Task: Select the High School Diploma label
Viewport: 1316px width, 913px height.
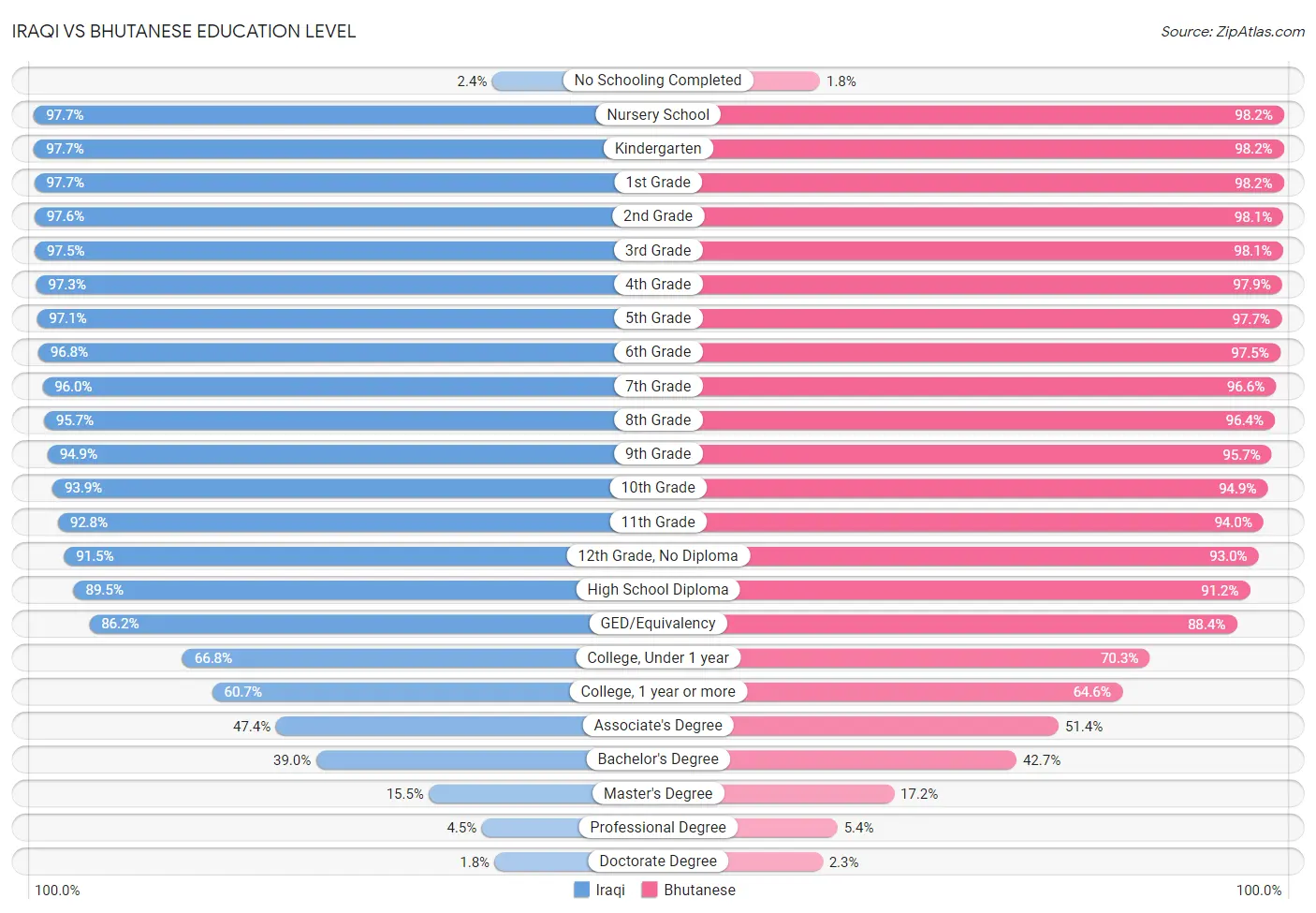Action: [658, 589]
